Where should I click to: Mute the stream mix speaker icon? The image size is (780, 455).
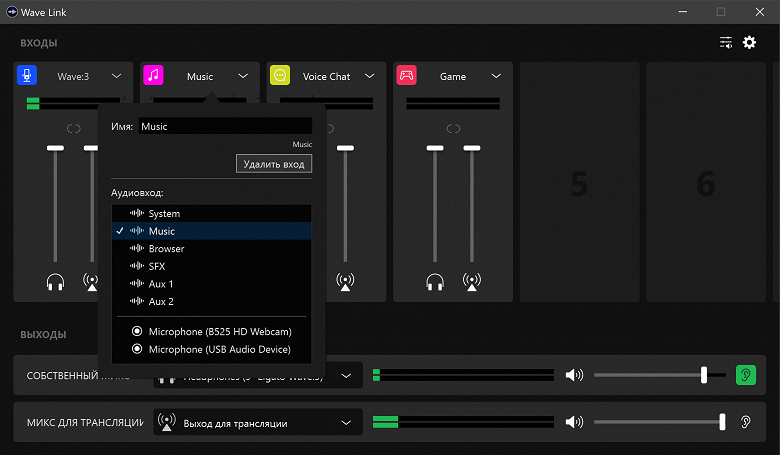click(x=574, y=423)
